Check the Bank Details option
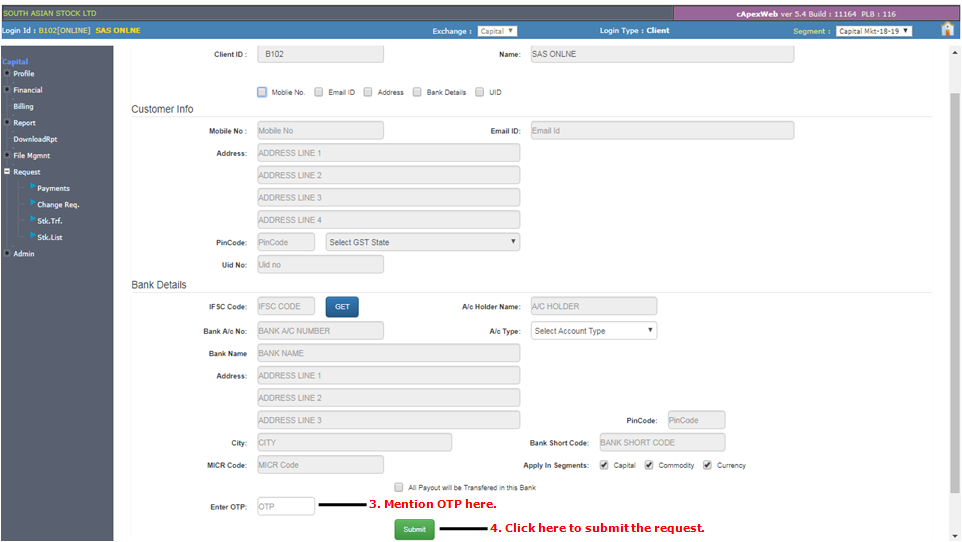Screen dimensions: 962x542 pyautogui.click(x=417, y=92)
